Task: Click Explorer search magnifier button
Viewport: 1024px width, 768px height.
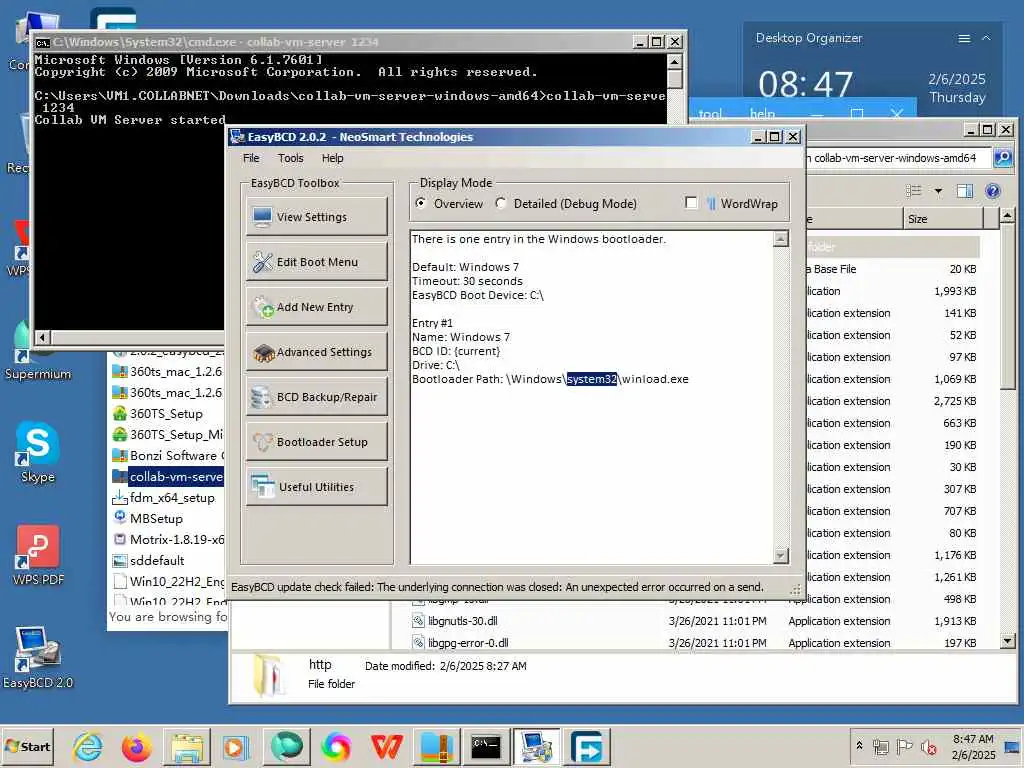Action: 1002,157
